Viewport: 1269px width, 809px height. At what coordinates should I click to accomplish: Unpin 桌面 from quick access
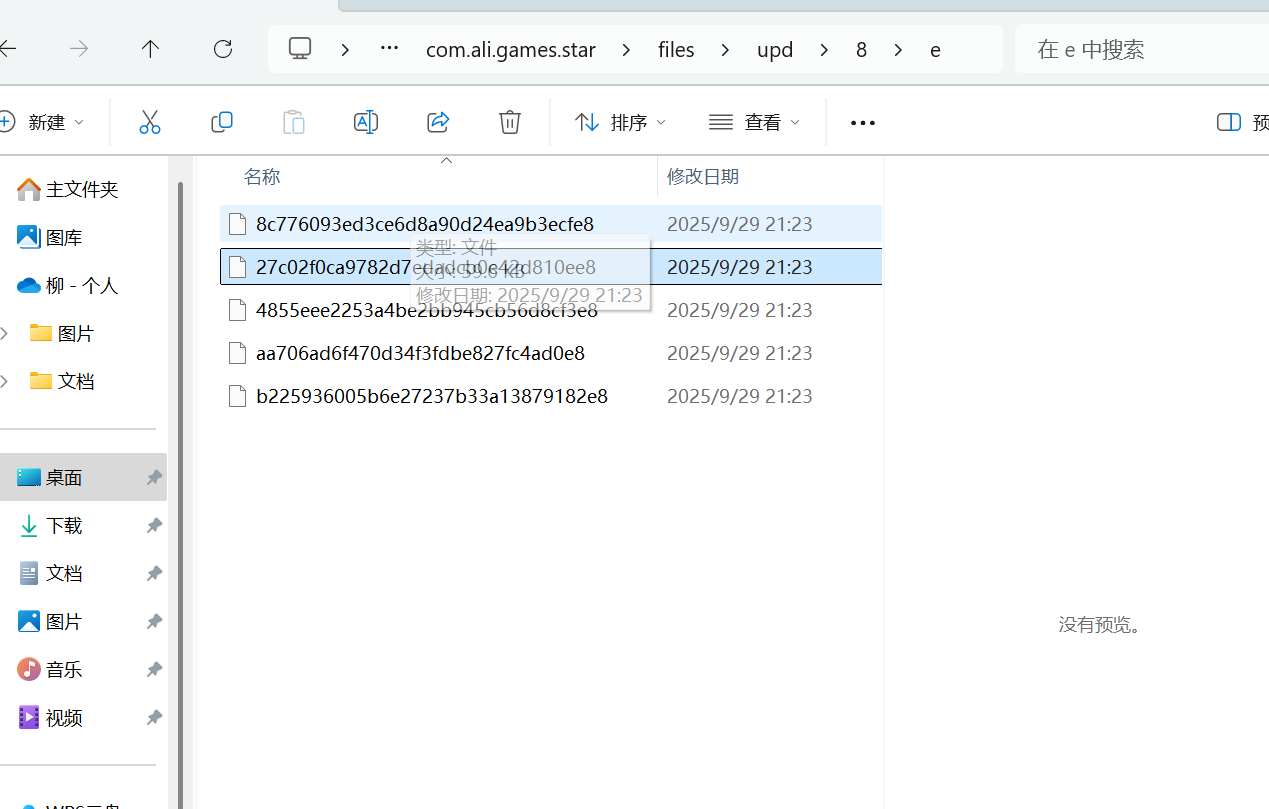point(154,478)
